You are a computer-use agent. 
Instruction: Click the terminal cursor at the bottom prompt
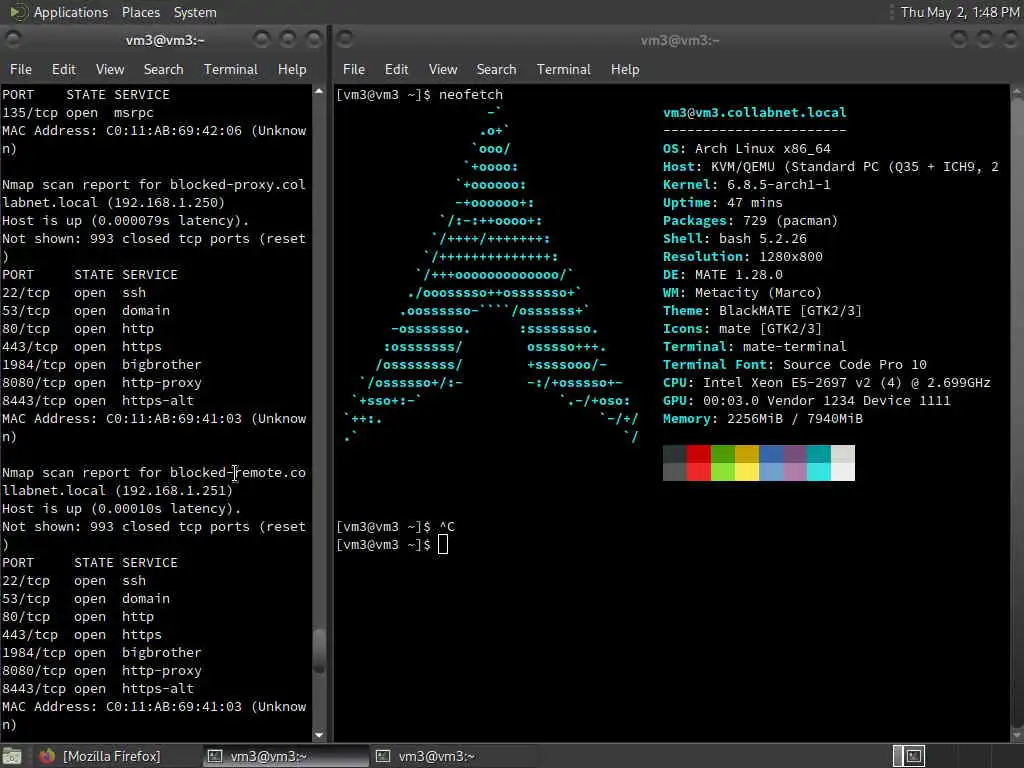[x=443, y=544]
